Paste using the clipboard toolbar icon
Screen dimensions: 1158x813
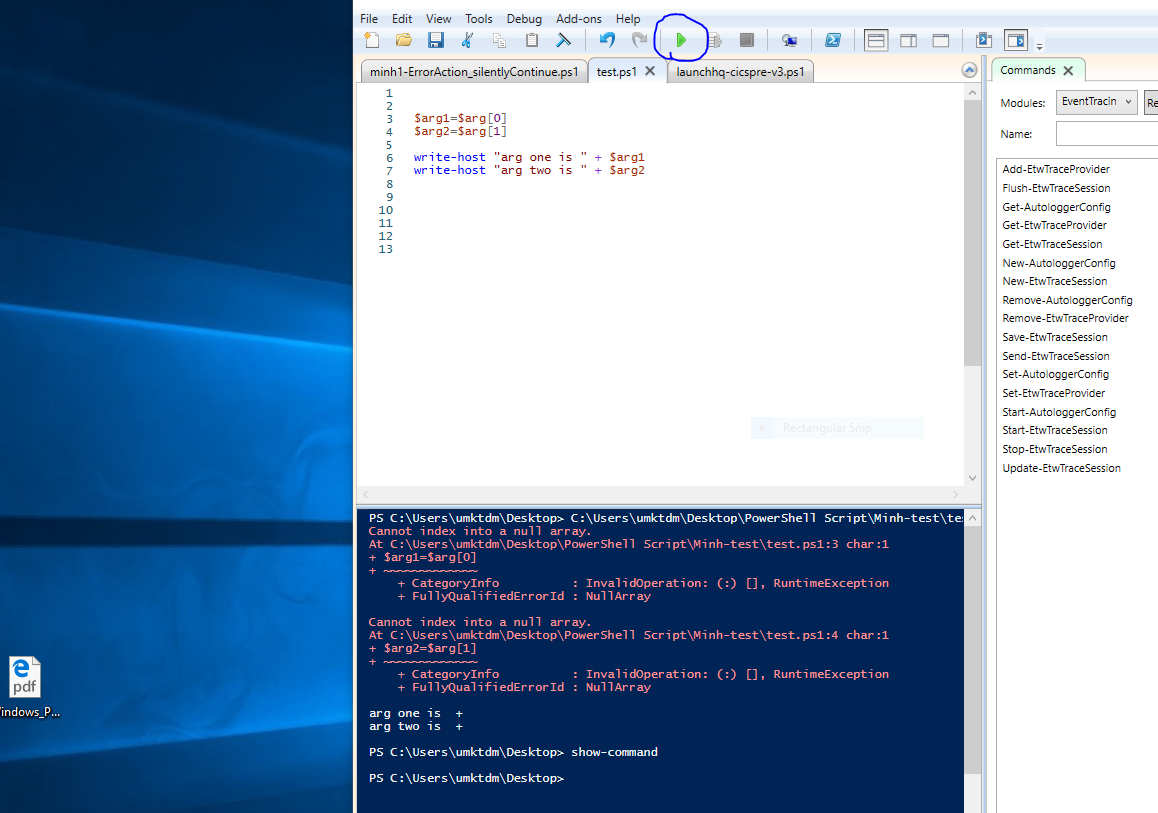click(x=532, y=40)
